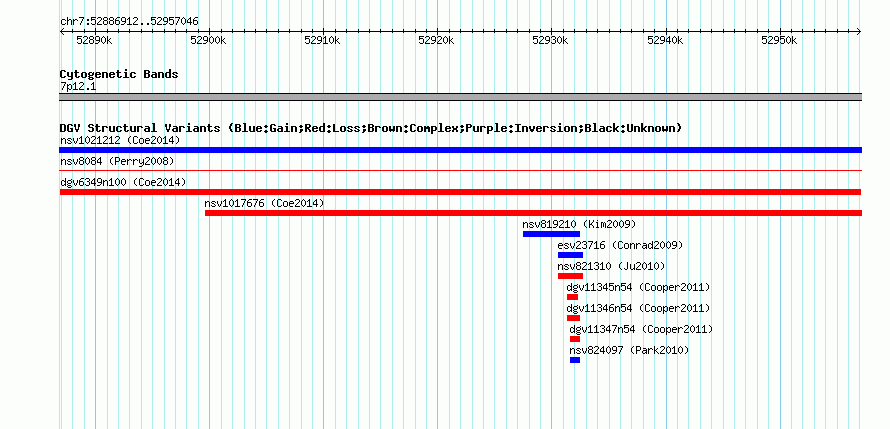This screenshot has height=429, width=890.
Task: Click the Cytogenetic Bands track title
Action: [x=119, y=74]
